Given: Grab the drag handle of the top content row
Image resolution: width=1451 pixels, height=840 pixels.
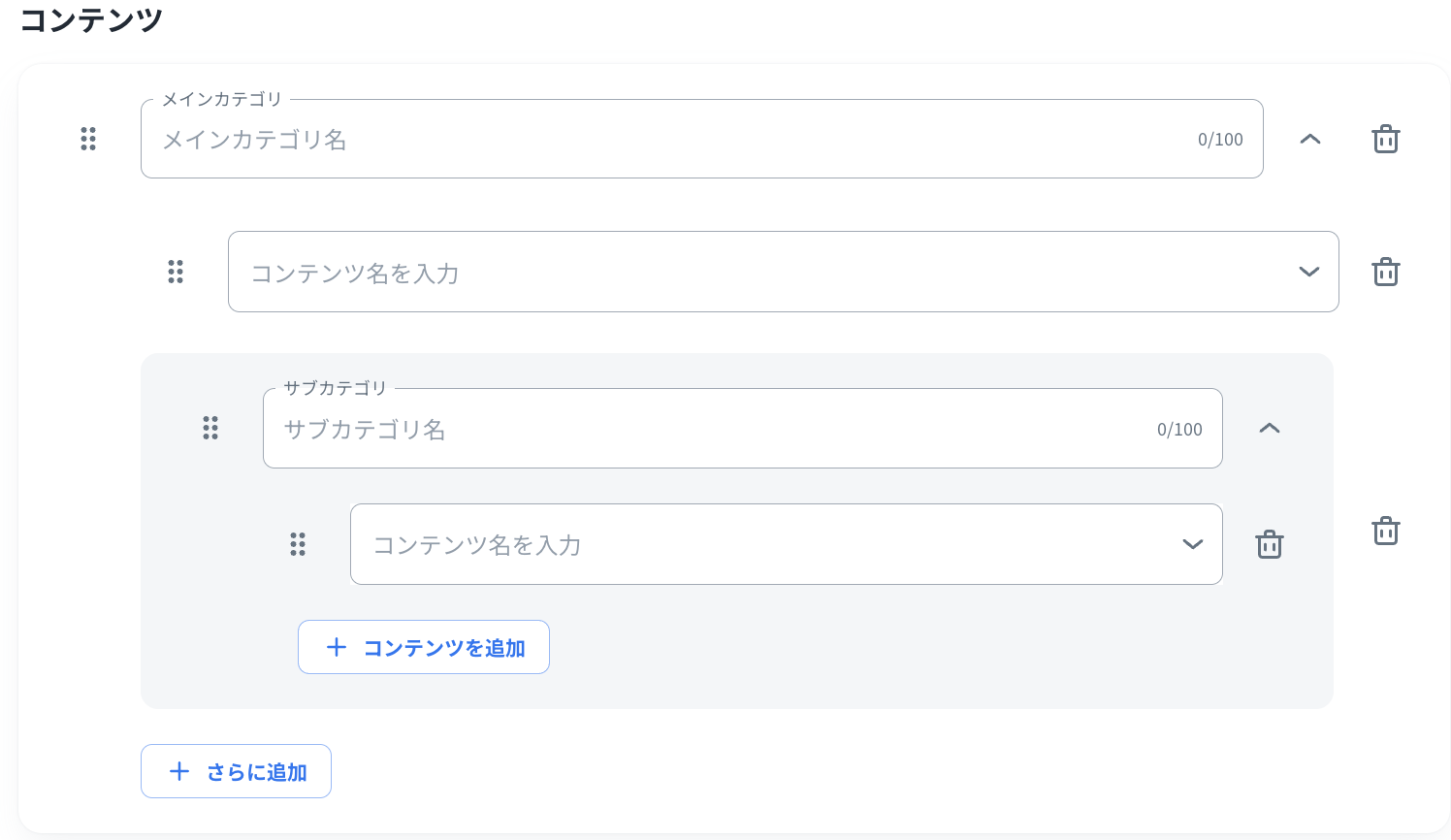Looking at the screenshot, I should [x=176, y=272].
